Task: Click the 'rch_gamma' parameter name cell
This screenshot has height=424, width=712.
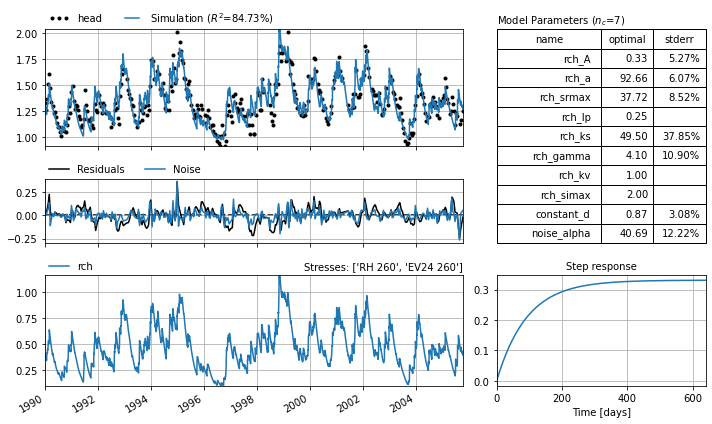Action: [x=549, y=156]
